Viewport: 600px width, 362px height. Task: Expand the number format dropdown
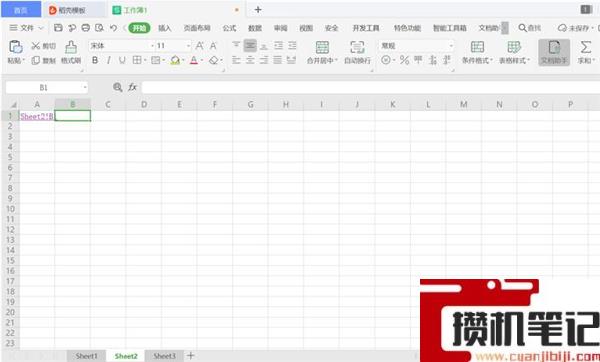pyautogui.click(x=451, y=46)
